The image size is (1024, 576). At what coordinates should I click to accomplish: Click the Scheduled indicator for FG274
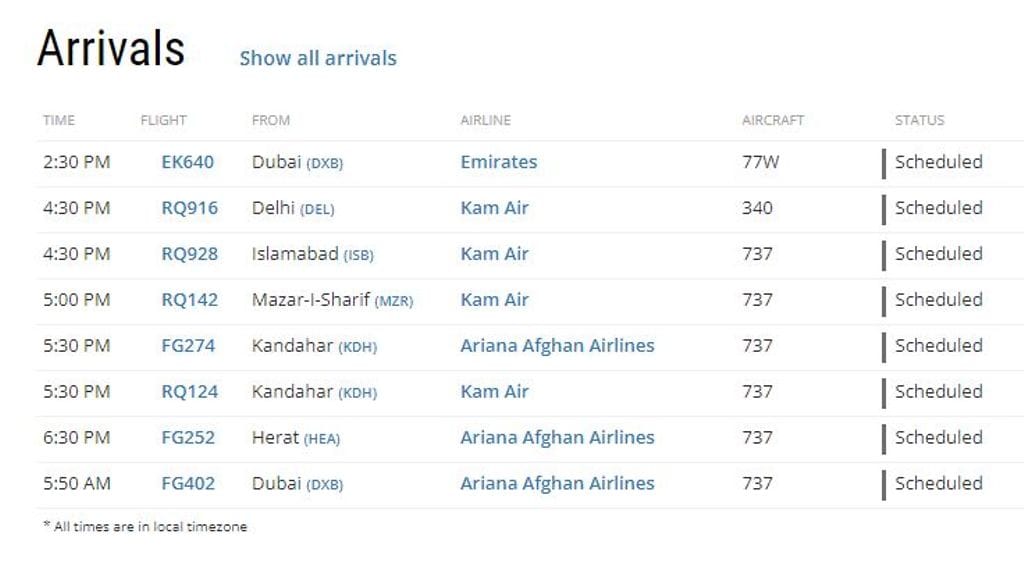click(884, 345)
